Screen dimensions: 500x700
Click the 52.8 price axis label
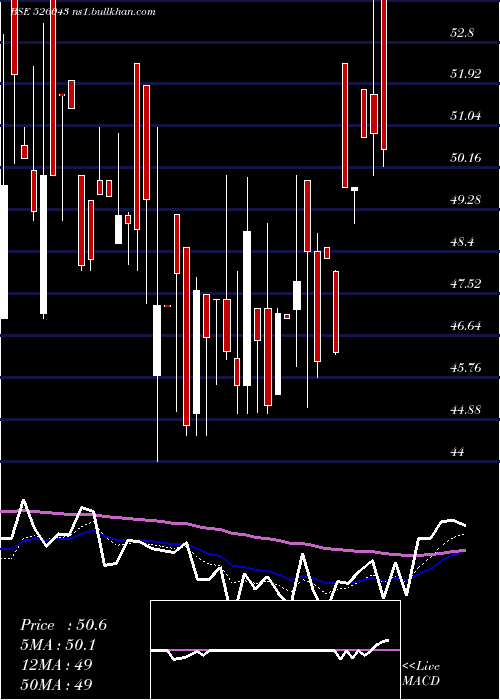point(462,33)
